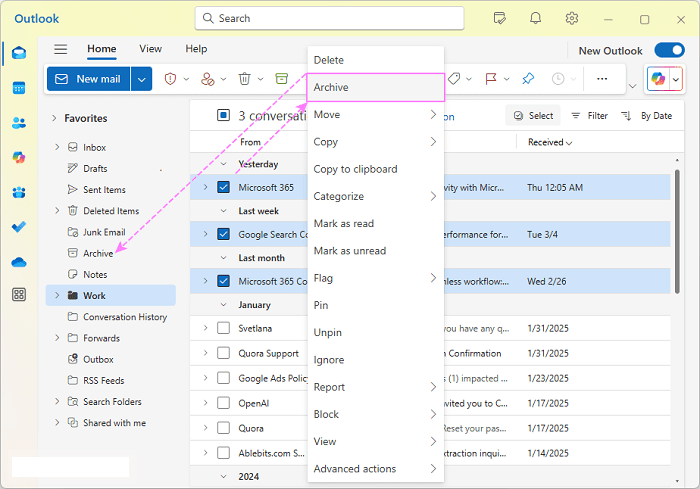Screen dimensions: 700x489
Task: Click the Report shield icon in ribbon
Action: pyautogui.click(x=170, y=79)
